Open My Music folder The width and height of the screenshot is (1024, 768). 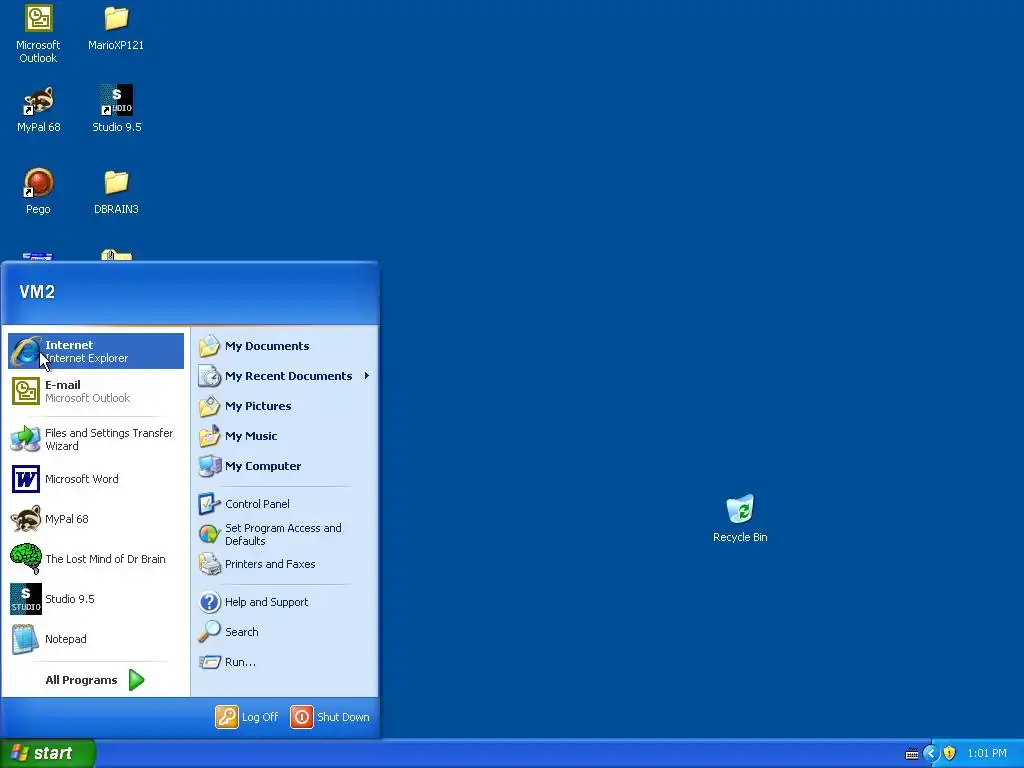(285, 436)
